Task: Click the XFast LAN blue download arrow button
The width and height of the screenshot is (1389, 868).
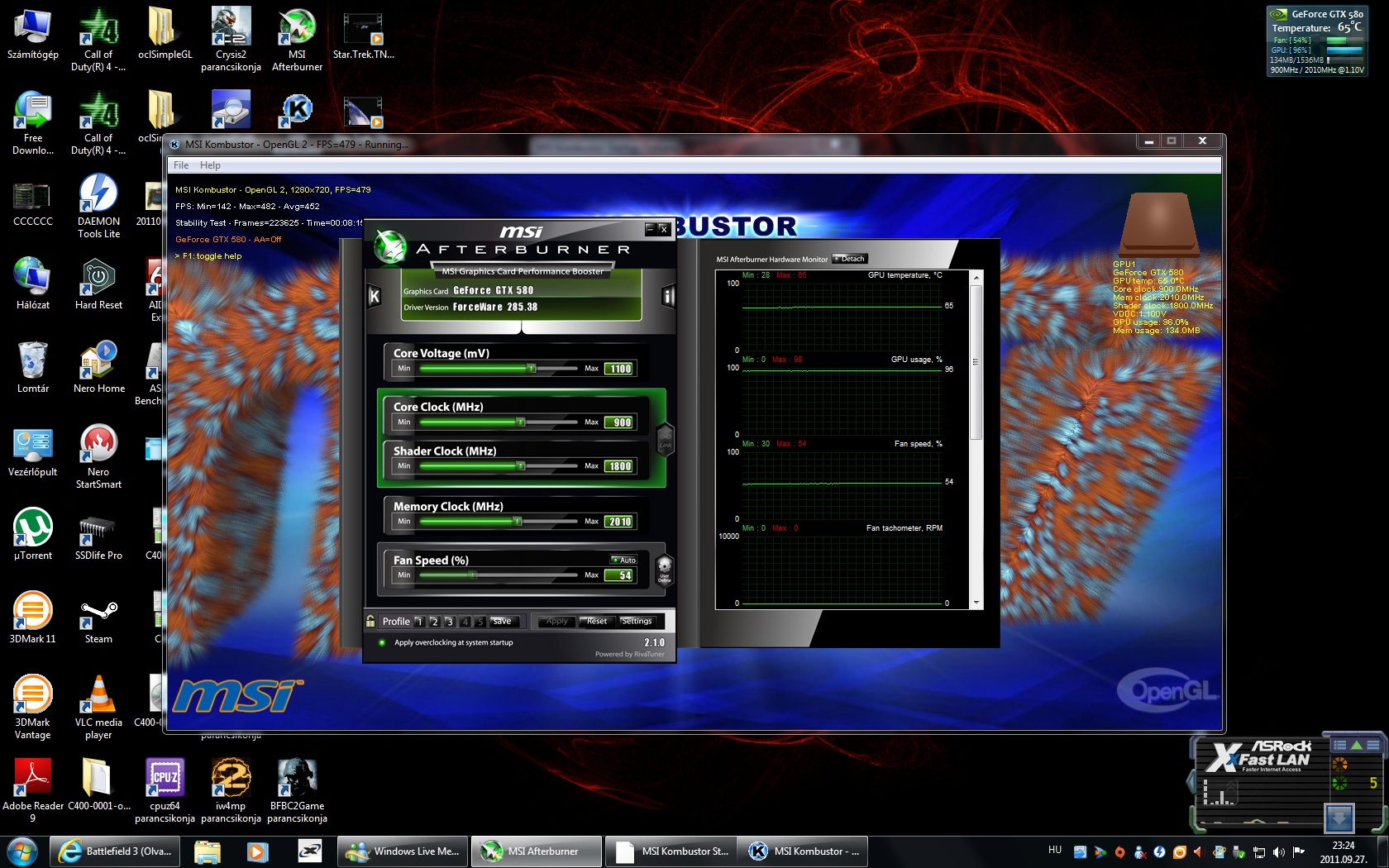Action: tap(1339, 818)
